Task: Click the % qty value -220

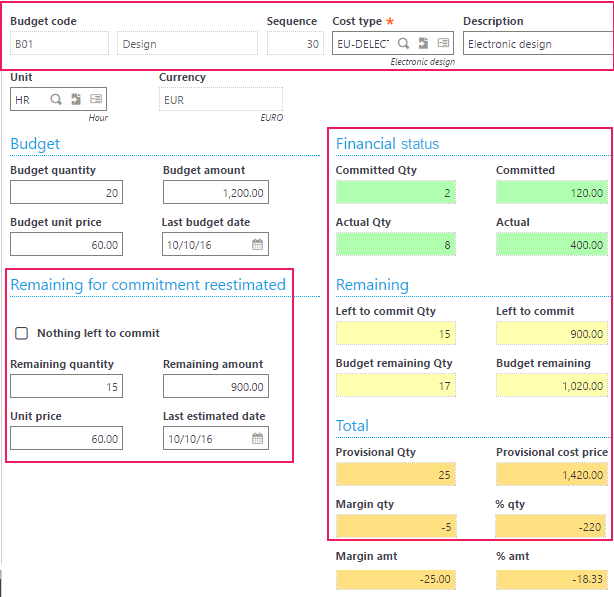Action: tap(551, 527)
